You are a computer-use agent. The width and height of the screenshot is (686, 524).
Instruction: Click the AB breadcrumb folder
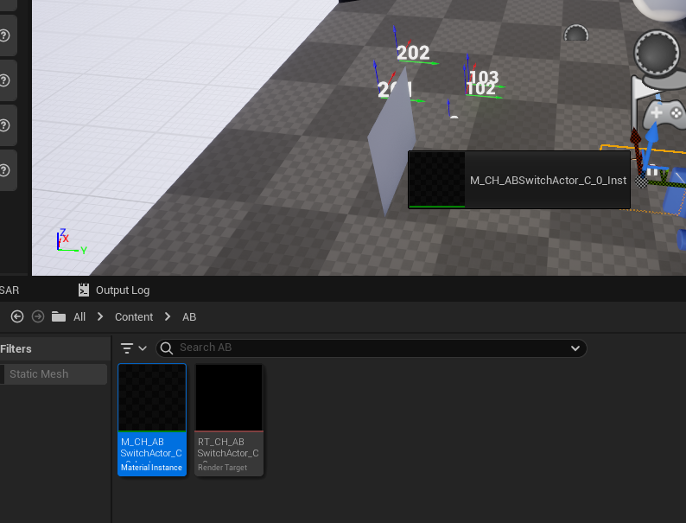coord(189,317)
